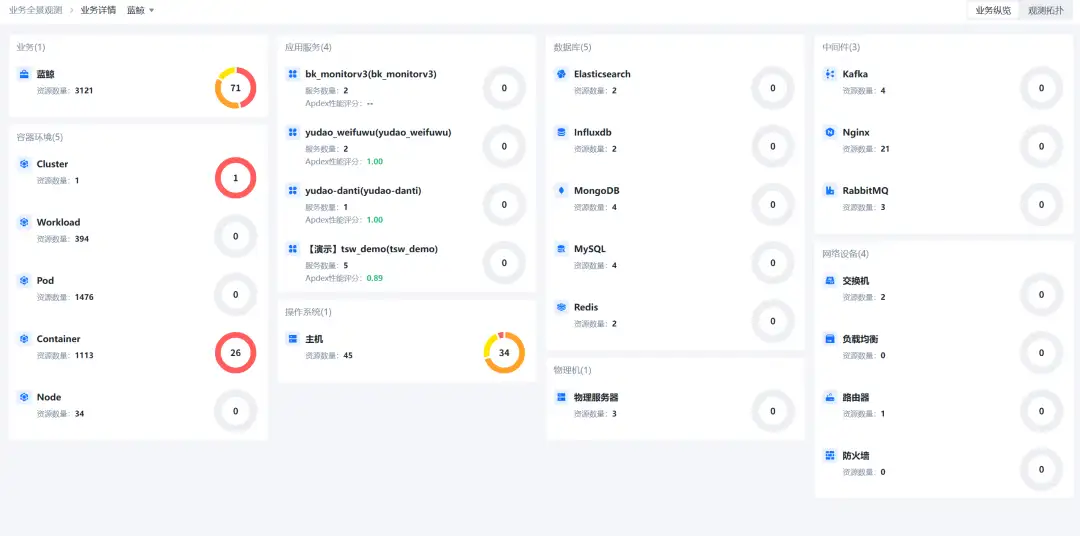Click the bk_monitorv3 application icon
The image size is (1080, 536).
[293, 74]
